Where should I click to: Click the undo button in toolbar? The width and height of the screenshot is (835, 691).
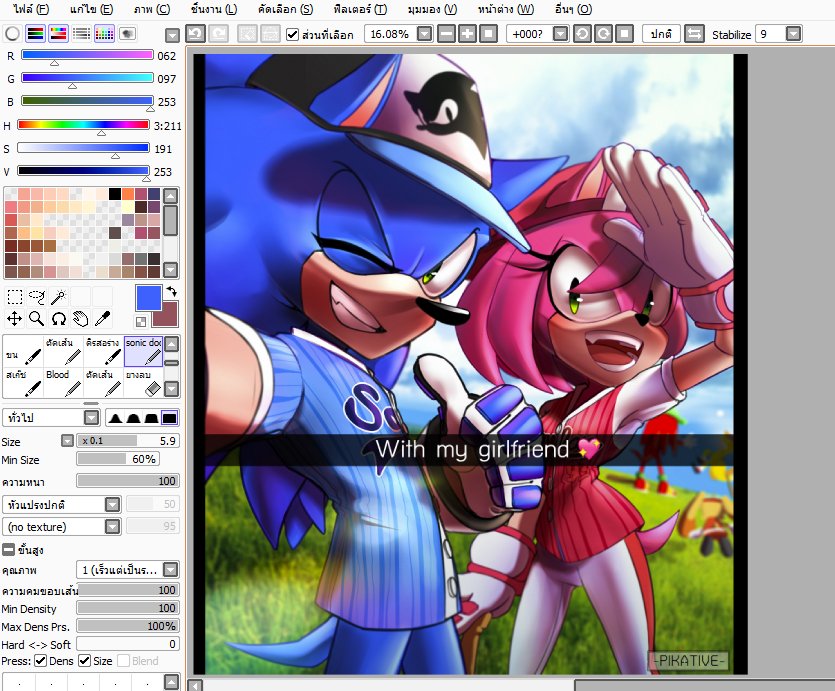coord(195,34)
